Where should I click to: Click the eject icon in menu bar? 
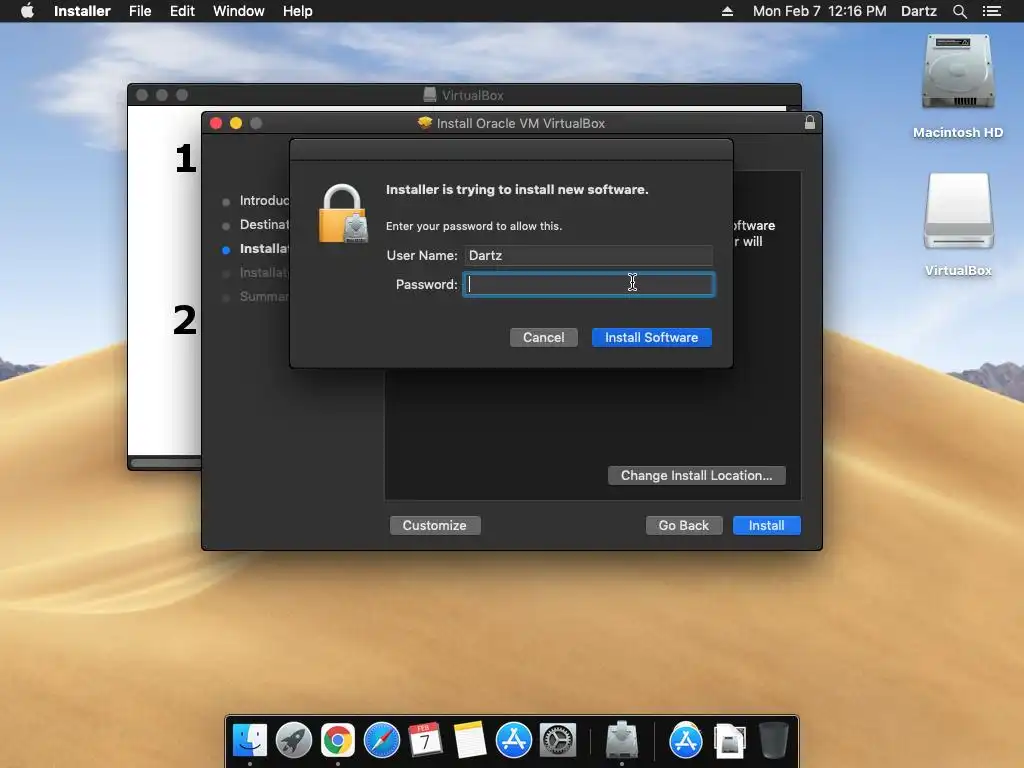727,11
